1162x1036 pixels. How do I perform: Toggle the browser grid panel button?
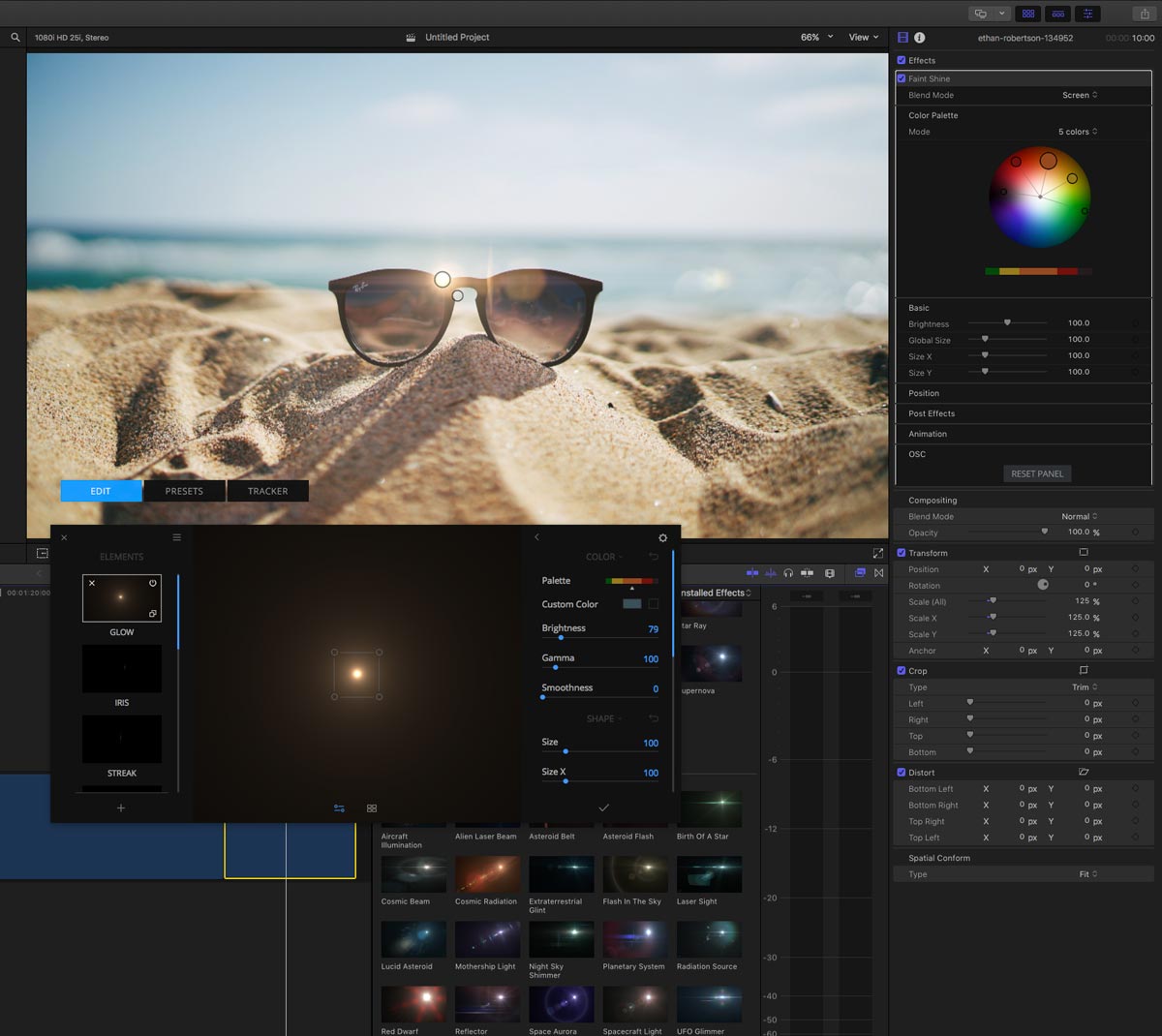tap(1027, 14)
